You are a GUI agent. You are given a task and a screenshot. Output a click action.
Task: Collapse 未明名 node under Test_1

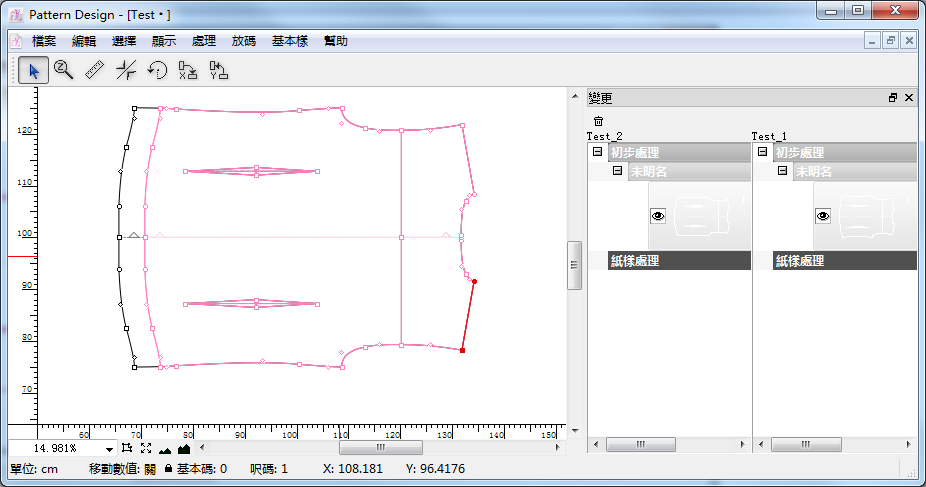[x=783, y=171]
